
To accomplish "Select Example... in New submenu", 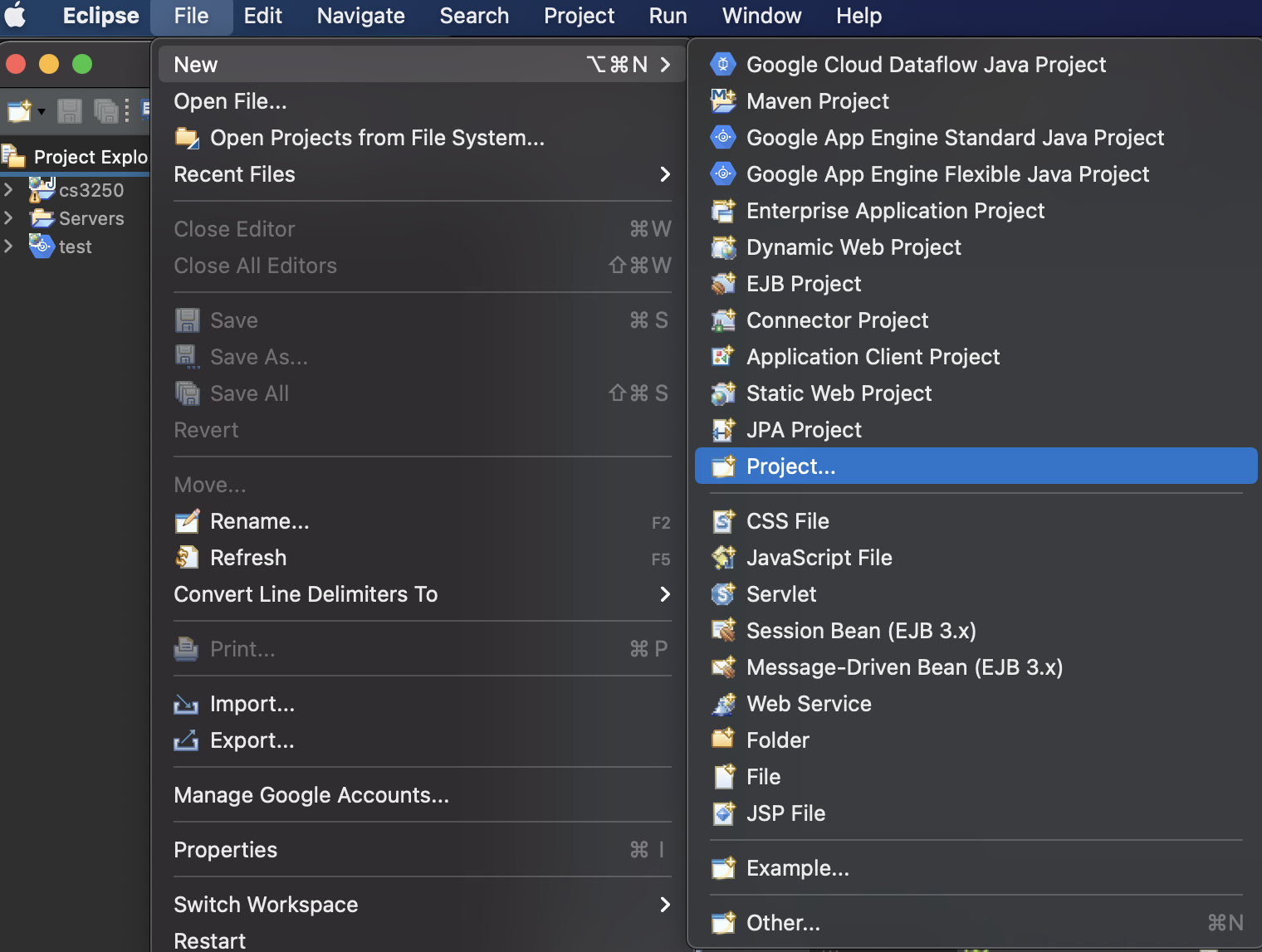I will (976, 868).
